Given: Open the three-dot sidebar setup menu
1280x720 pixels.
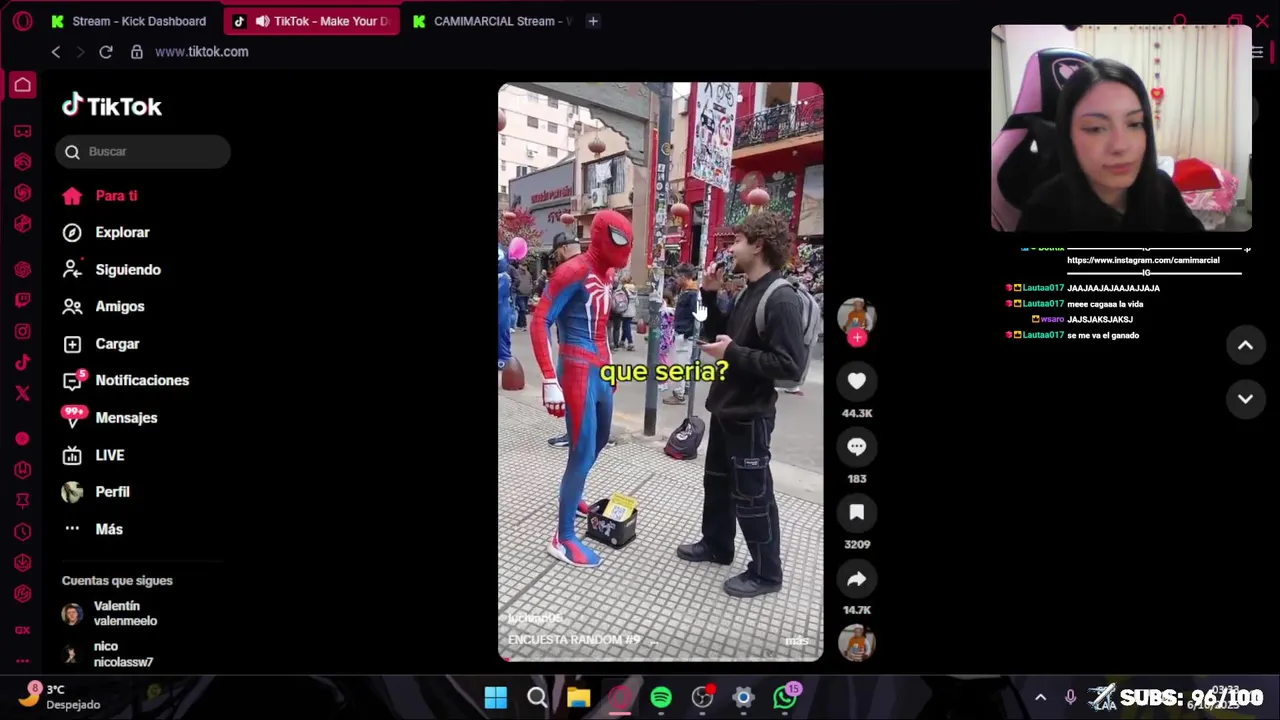Looking at the screenshot, I should 22,660.
